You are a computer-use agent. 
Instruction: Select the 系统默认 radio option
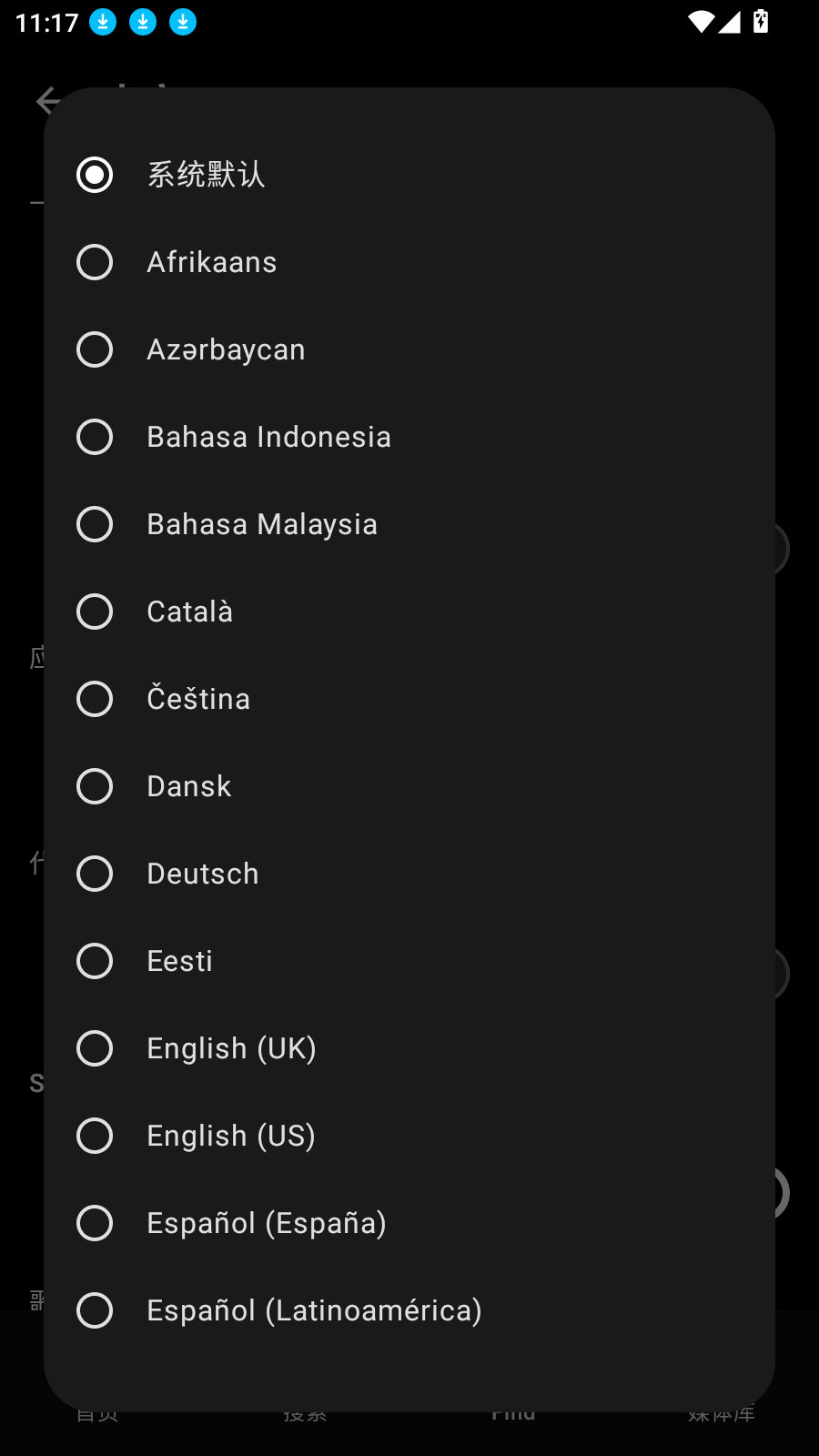click(95, 175)
